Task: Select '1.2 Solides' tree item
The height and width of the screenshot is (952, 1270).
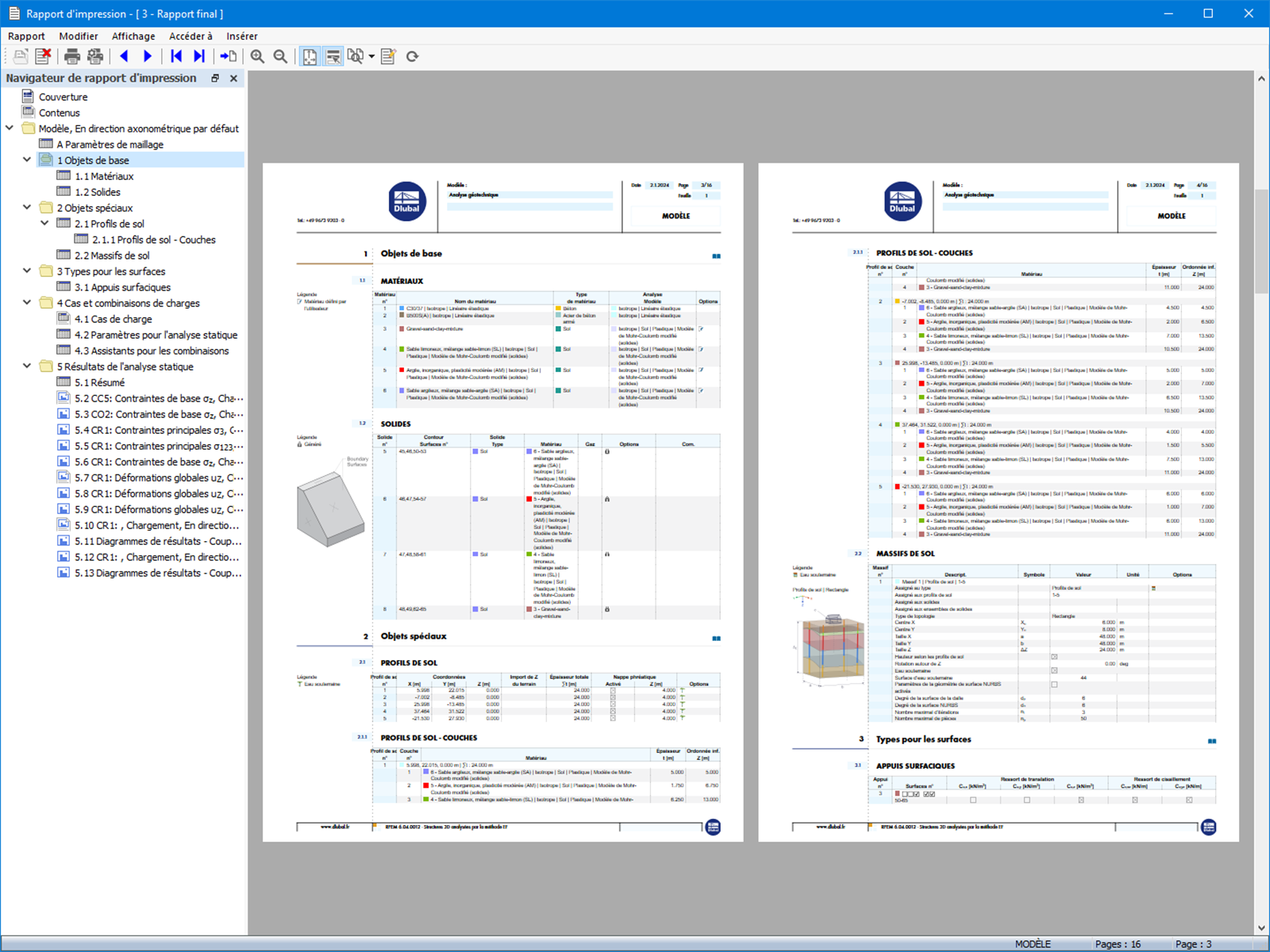Action: pyautogui.click(x=98, y=192)
